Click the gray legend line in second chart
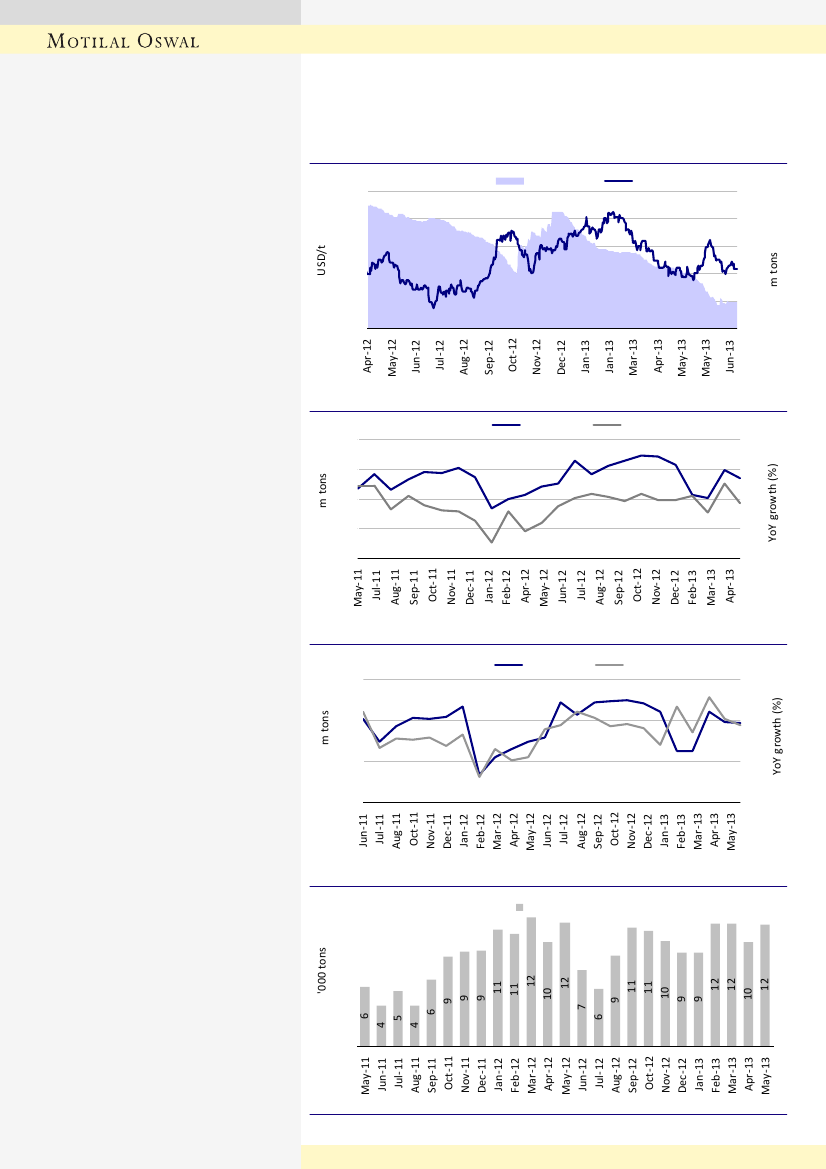The image size is (826, 1169). 607,425
